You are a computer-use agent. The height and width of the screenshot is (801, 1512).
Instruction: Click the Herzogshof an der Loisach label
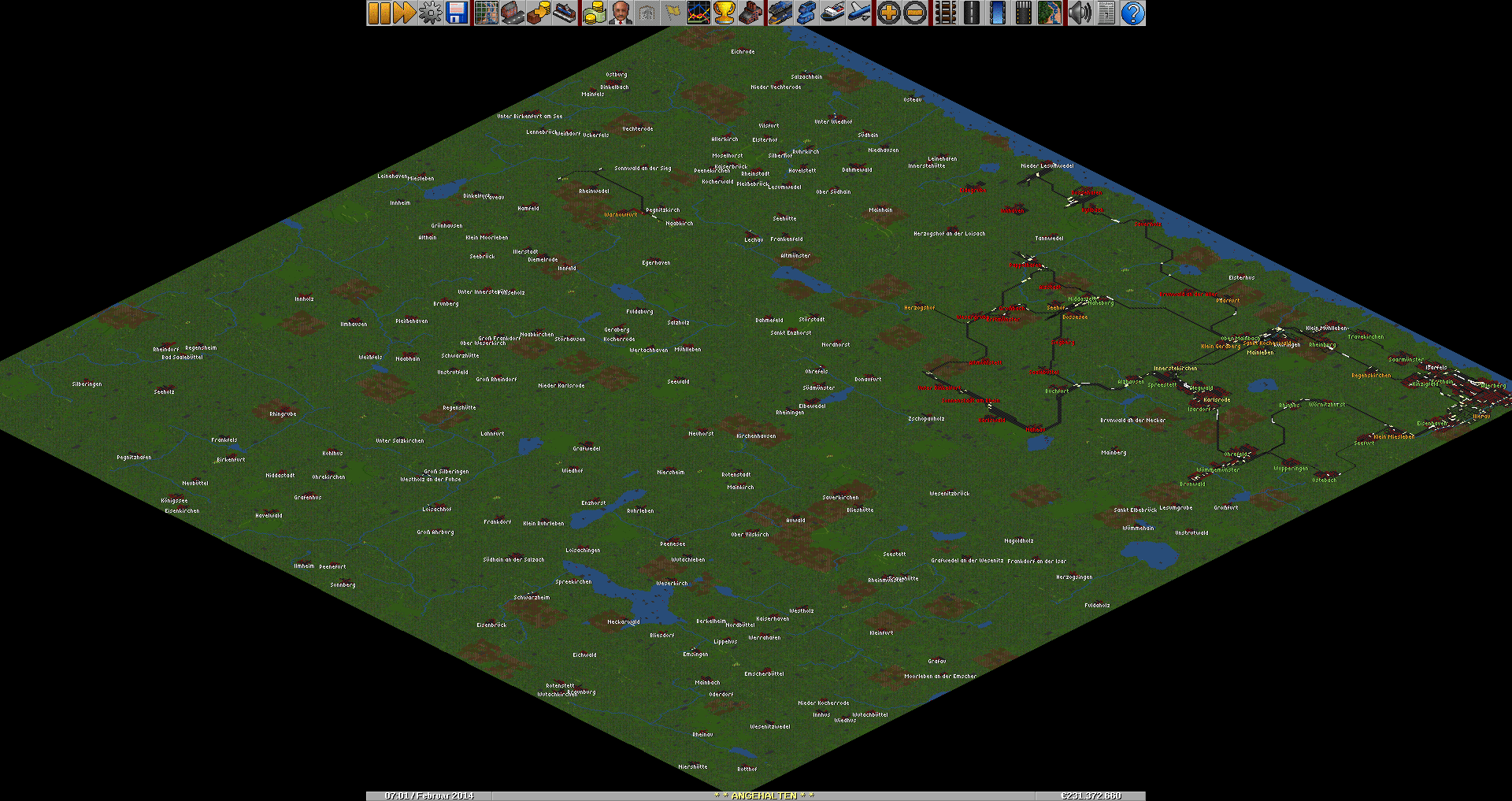click(x=949, y=234)
